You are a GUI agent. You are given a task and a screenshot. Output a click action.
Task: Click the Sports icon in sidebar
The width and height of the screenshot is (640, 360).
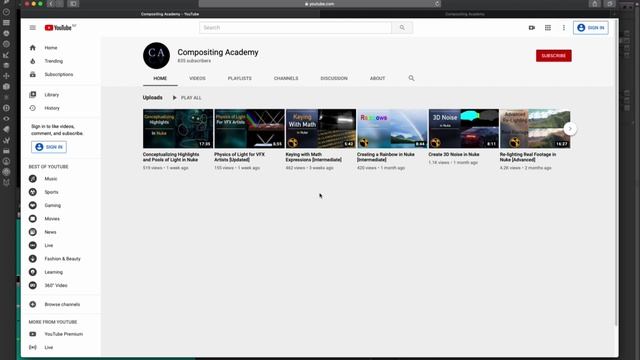pos(33,192)
